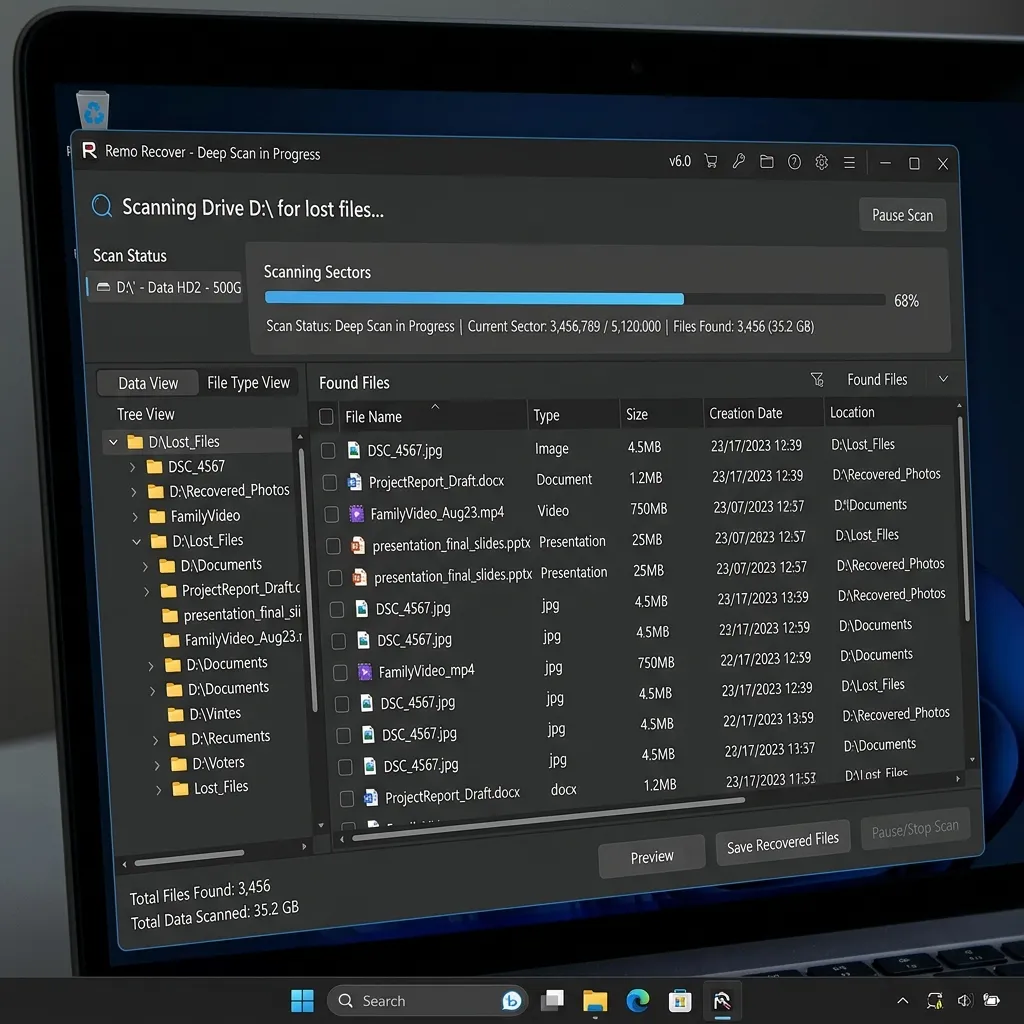This screenshot has height=1024, width=1024.
Task: Open the folder icon in title bar
Action: 767,161
